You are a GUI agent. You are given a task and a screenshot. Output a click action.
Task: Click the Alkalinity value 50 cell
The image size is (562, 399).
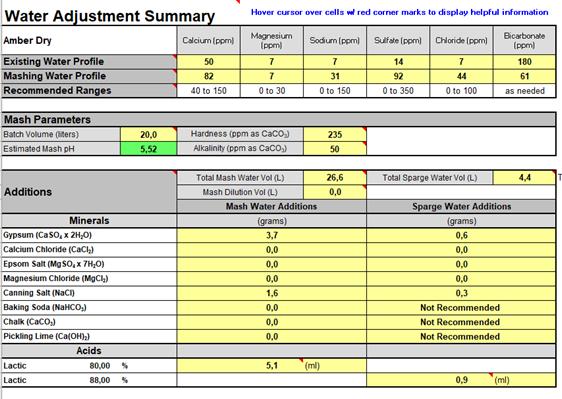335,149
